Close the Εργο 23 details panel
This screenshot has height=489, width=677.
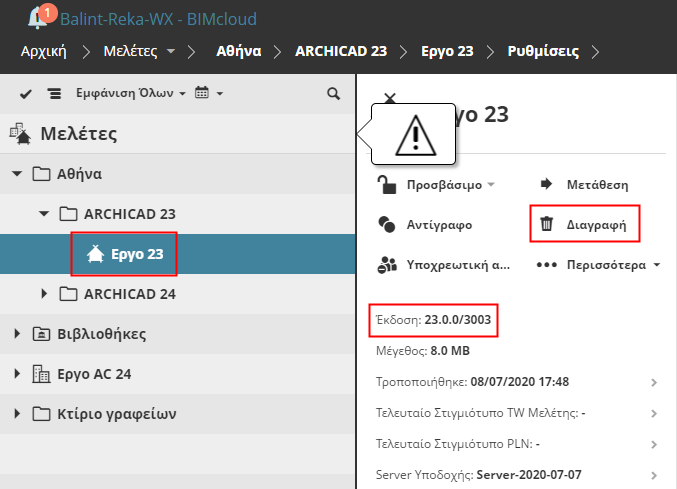(x=390, y=98)
